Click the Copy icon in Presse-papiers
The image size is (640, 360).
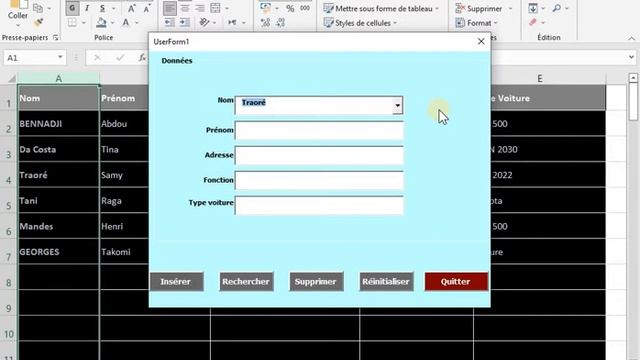click(38, 8)
